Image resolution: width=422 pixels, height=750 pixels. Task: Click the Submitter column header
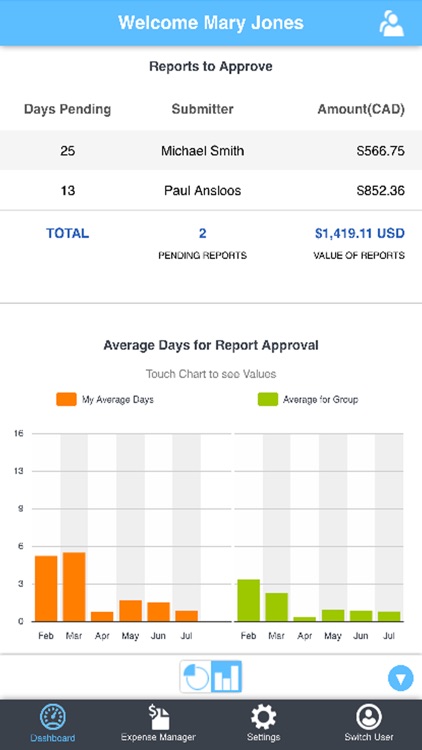(x=202, y=109)
